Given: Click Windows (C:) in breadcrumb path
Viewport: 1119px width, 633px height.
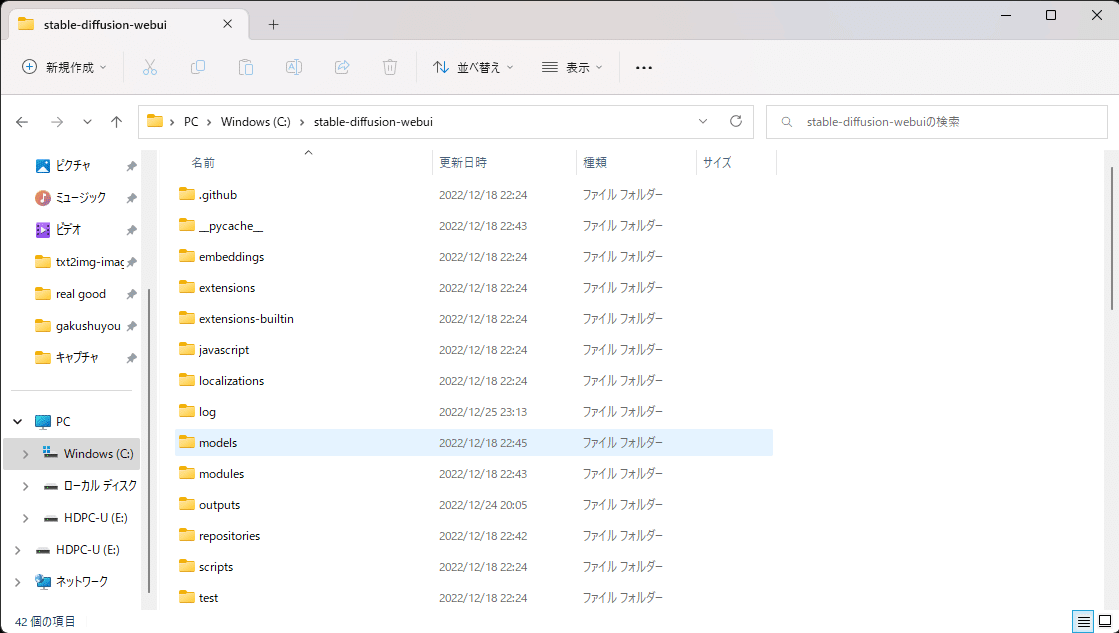Looking at the screenshot, I should tap(255, 122).
